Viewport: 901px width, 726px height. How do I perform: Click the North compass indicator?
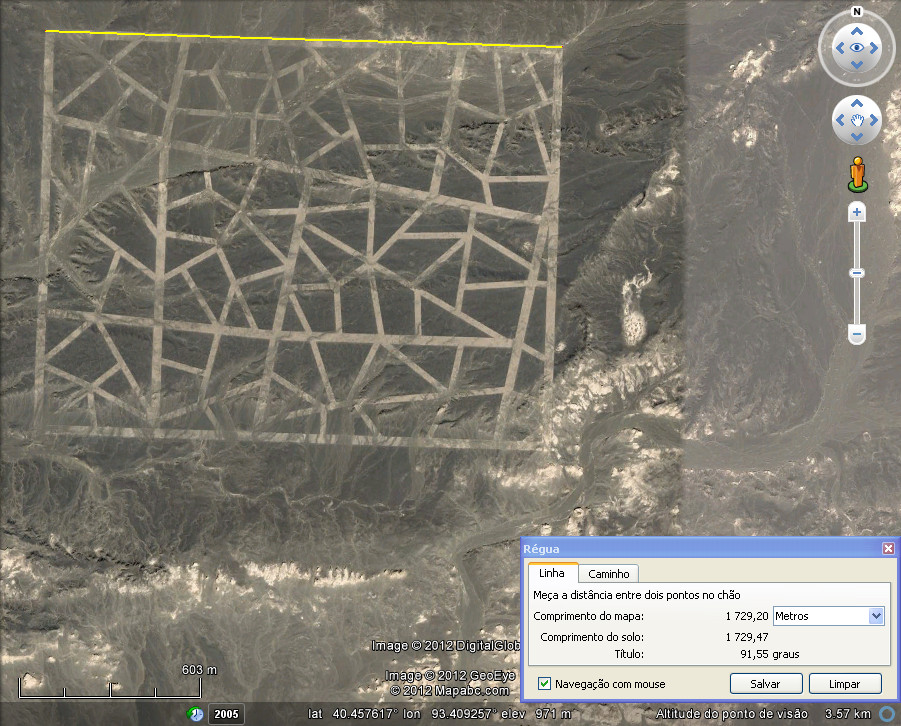tap(856, 12)
